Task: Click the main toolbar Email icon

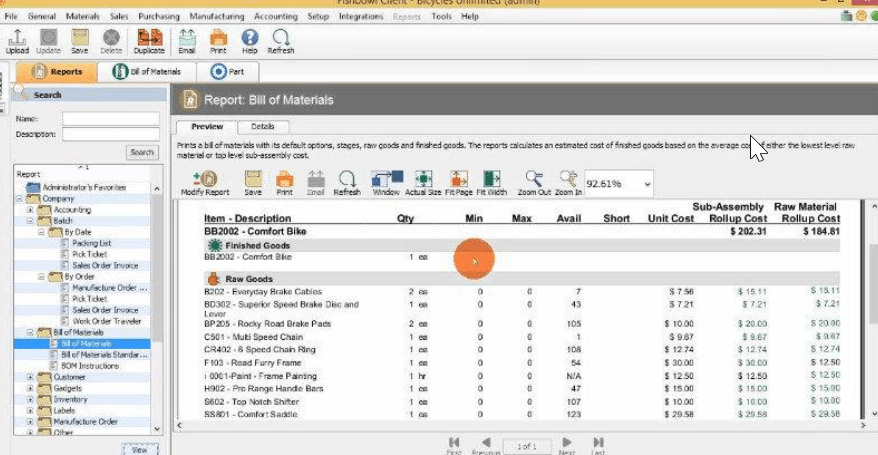Action: click(x=186, y=42)
